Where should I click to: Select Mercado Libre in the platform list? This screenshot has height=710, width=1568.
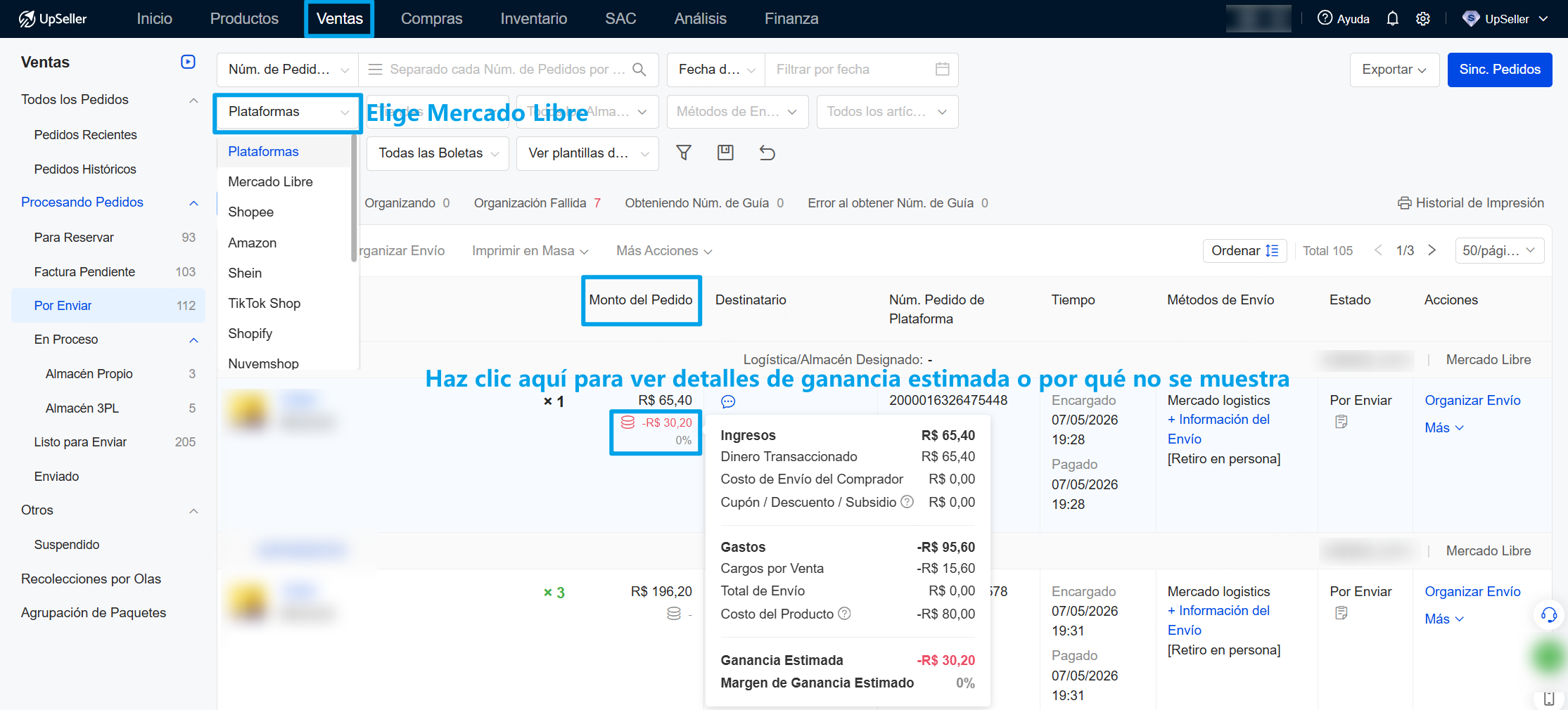click(283, 182)
